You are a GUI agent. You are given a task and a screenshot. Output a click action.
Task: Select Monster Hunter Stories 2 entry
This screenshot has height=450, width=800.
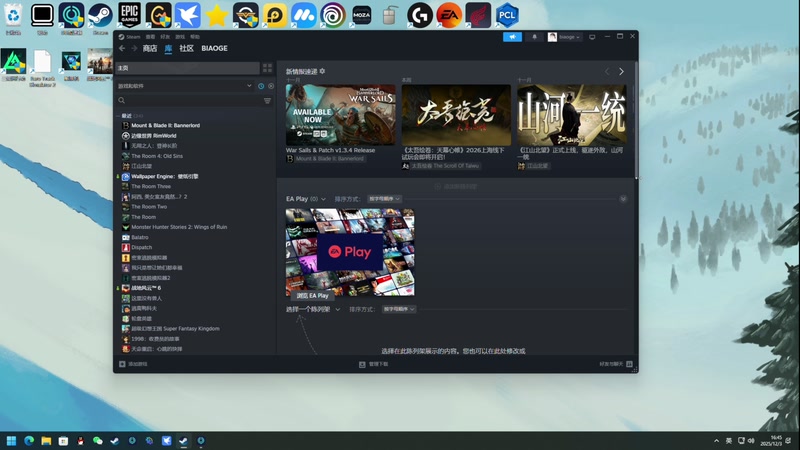click(179, 227)
